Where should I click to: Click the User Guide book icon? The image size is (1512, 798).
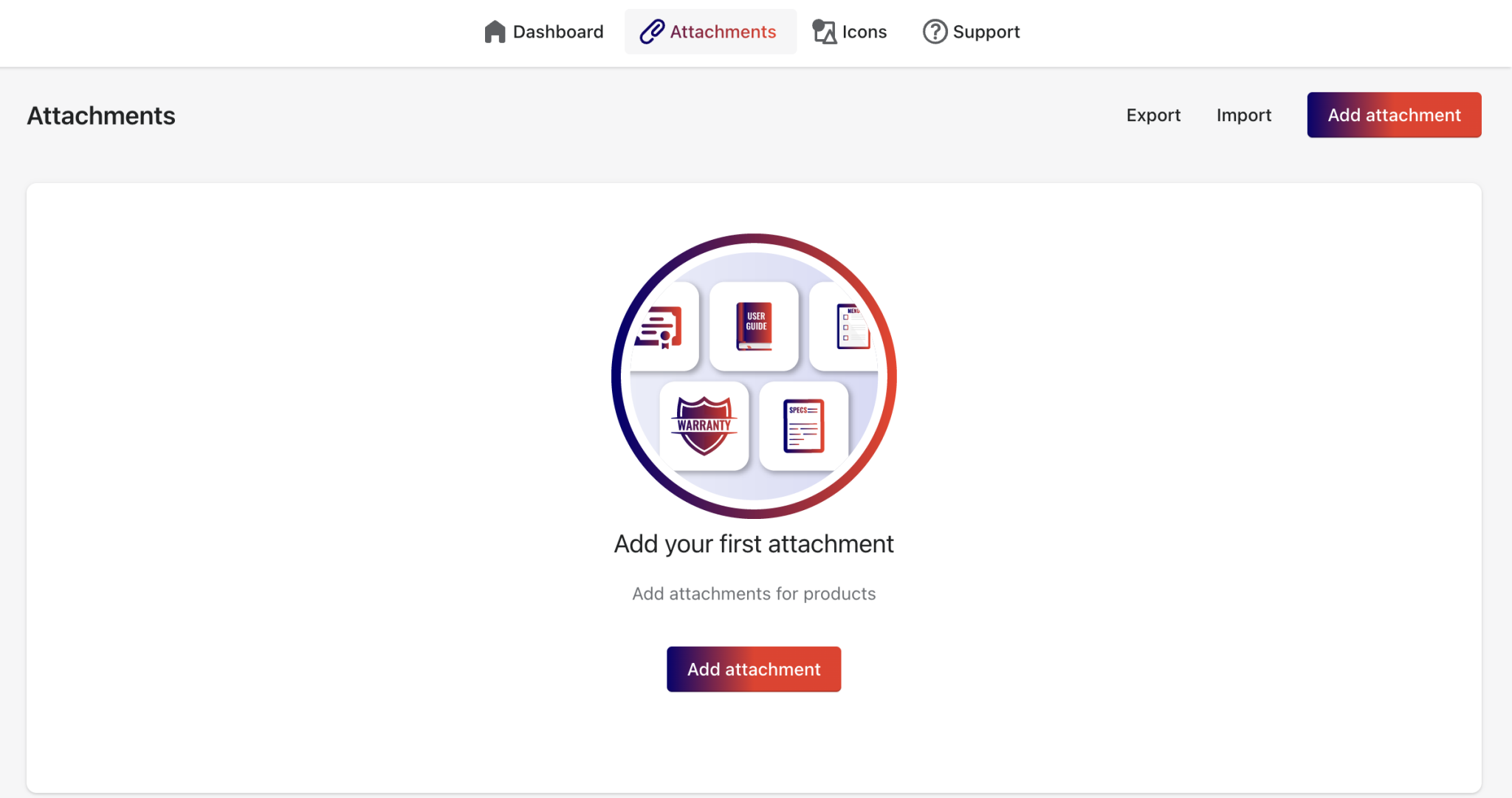(754, 327)
